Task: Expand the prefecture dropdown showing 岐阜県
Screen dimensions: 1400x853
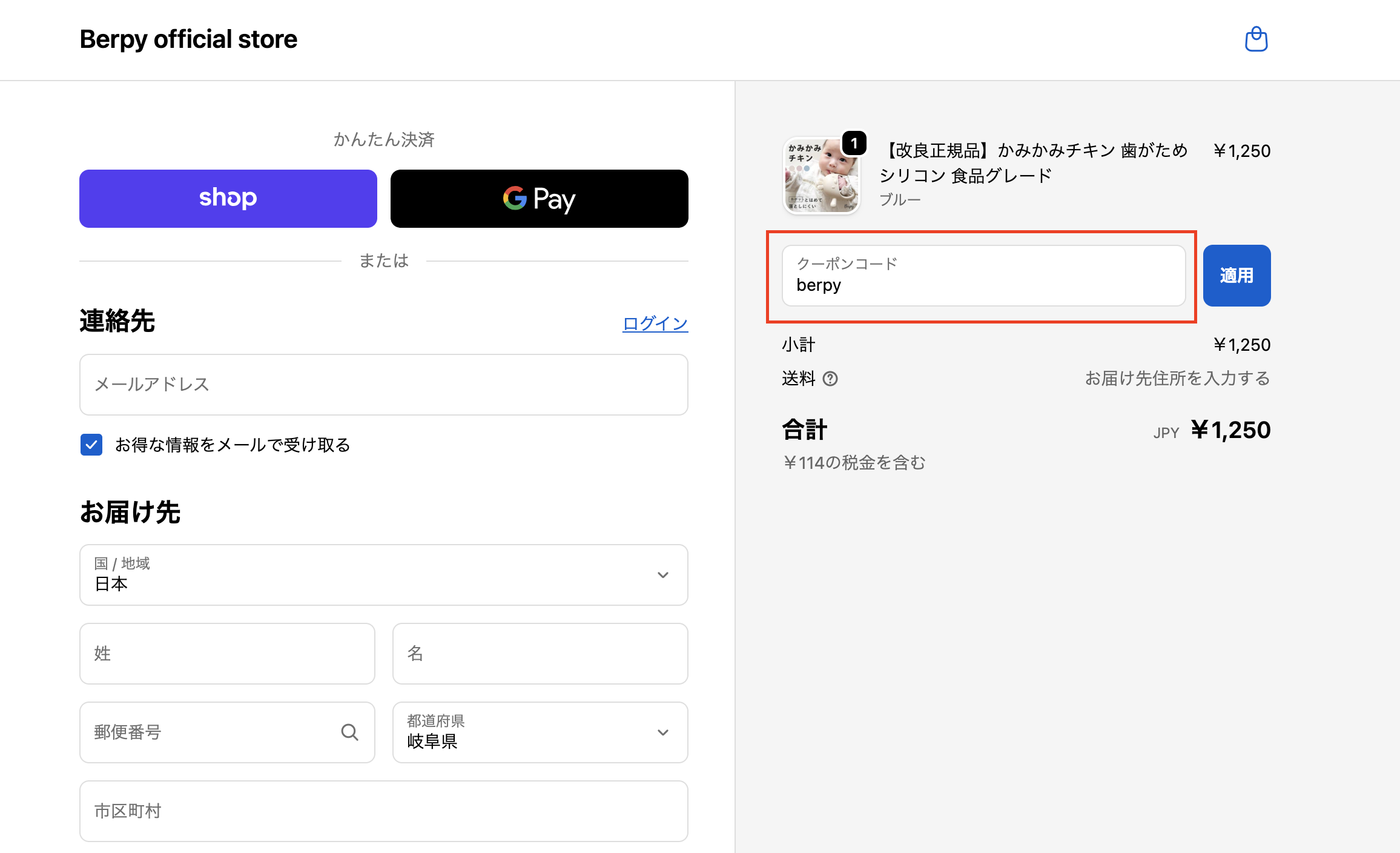Action: [540, 732]
